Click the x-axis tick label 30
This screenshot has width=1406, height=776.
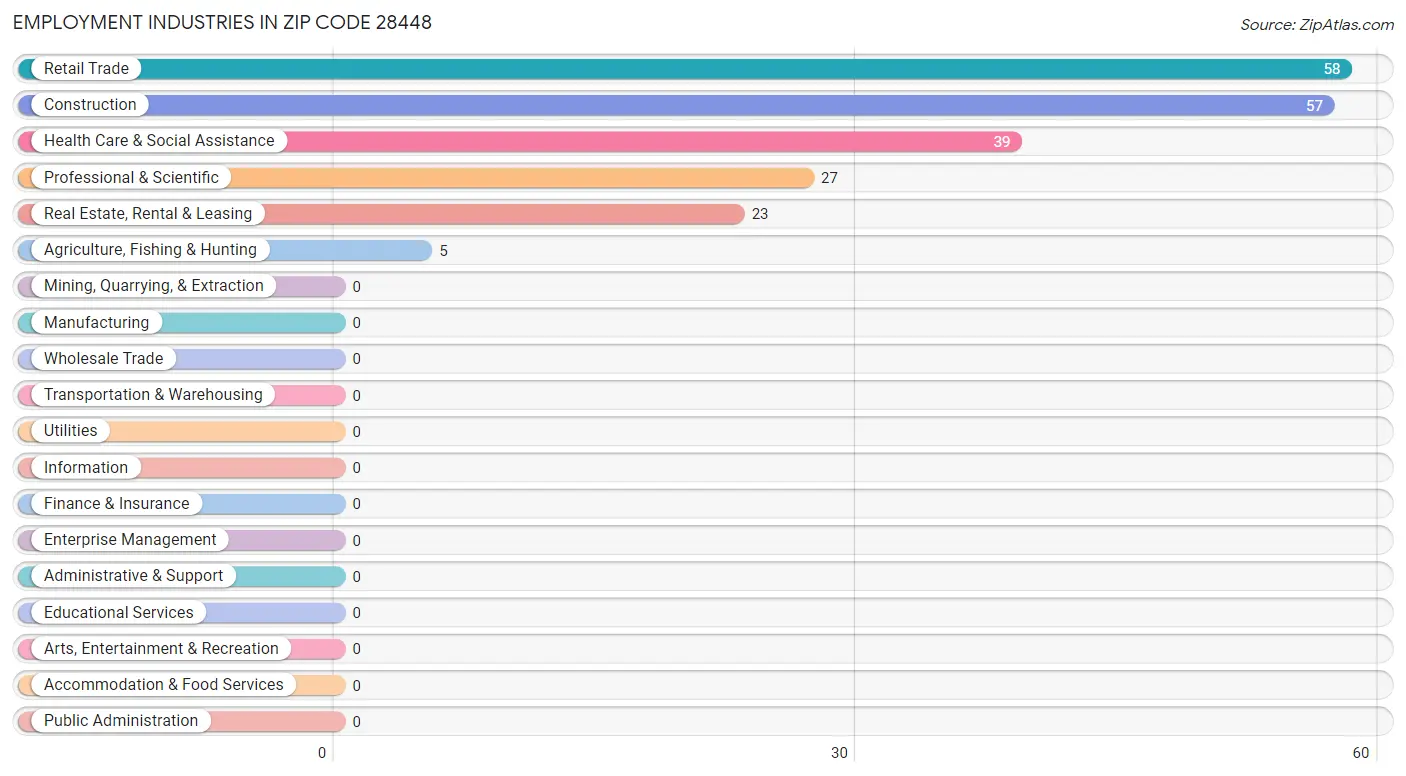(x=840, y=753)
